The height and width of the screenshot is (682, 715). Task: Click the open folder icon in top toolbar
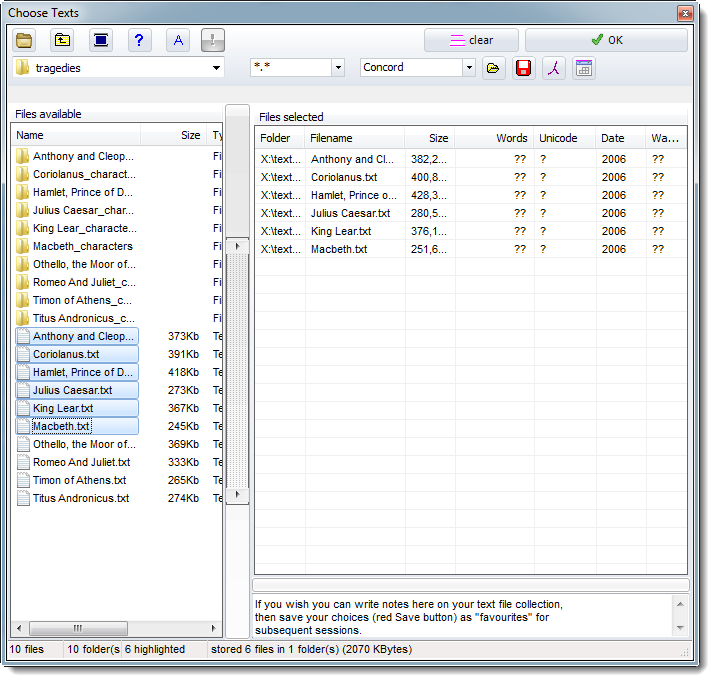pos(25,40)
